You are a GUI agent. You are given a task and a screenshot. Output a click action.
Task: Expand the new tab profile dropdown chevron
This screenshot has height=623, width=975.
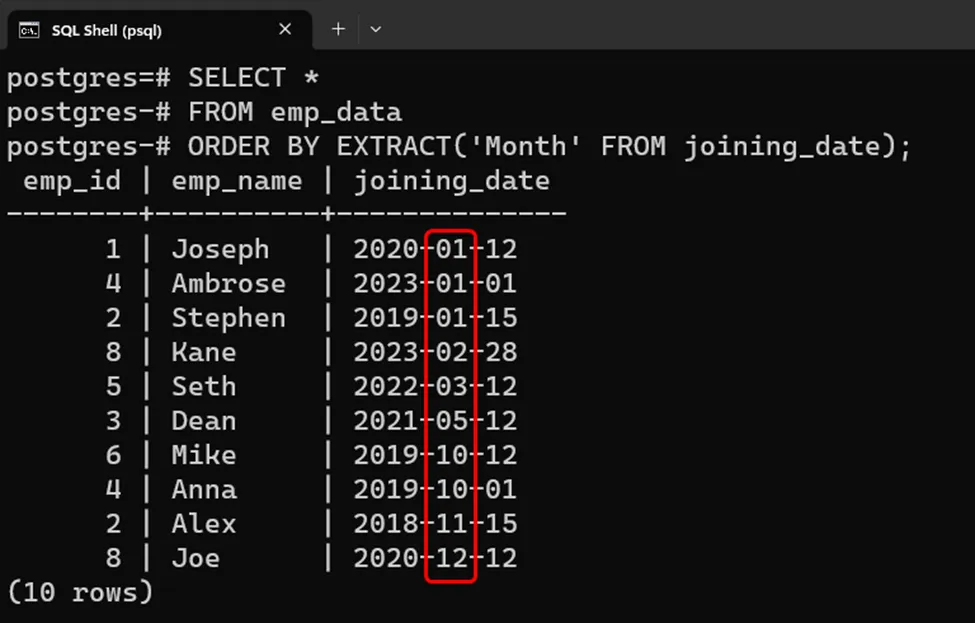[376, 29]
